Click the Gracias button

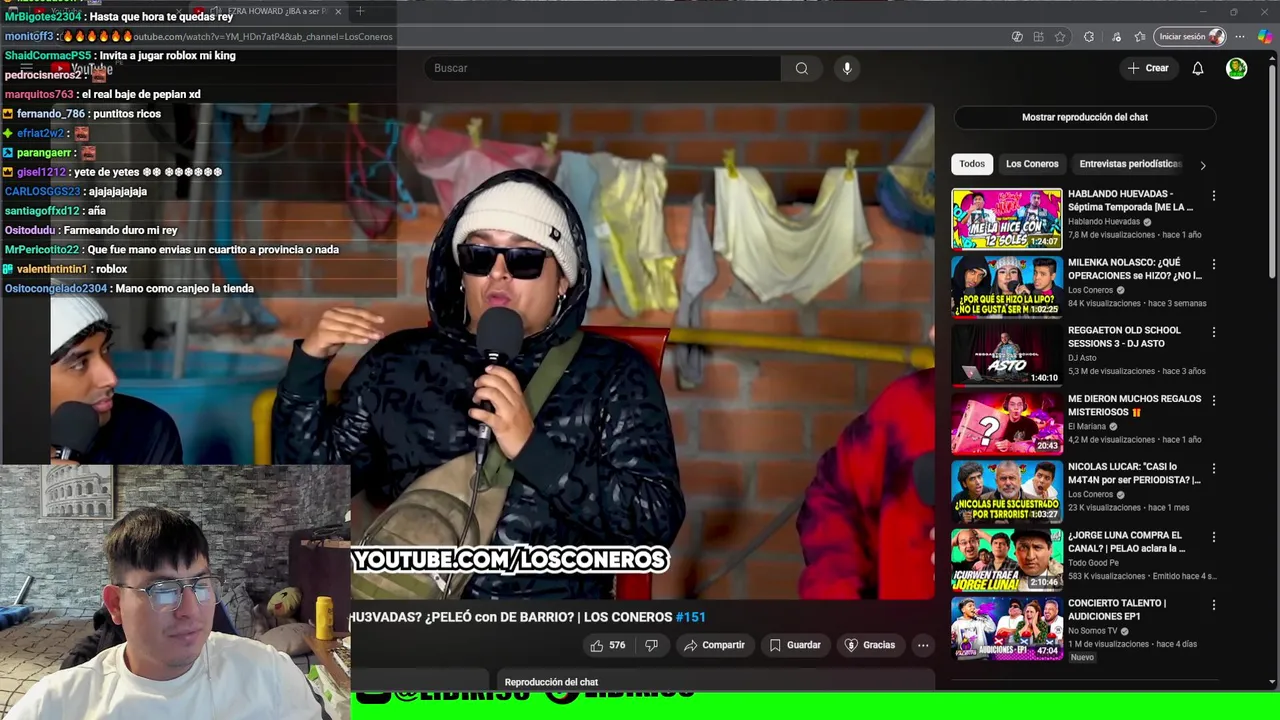pyautogui.click(x=870, y=645)
